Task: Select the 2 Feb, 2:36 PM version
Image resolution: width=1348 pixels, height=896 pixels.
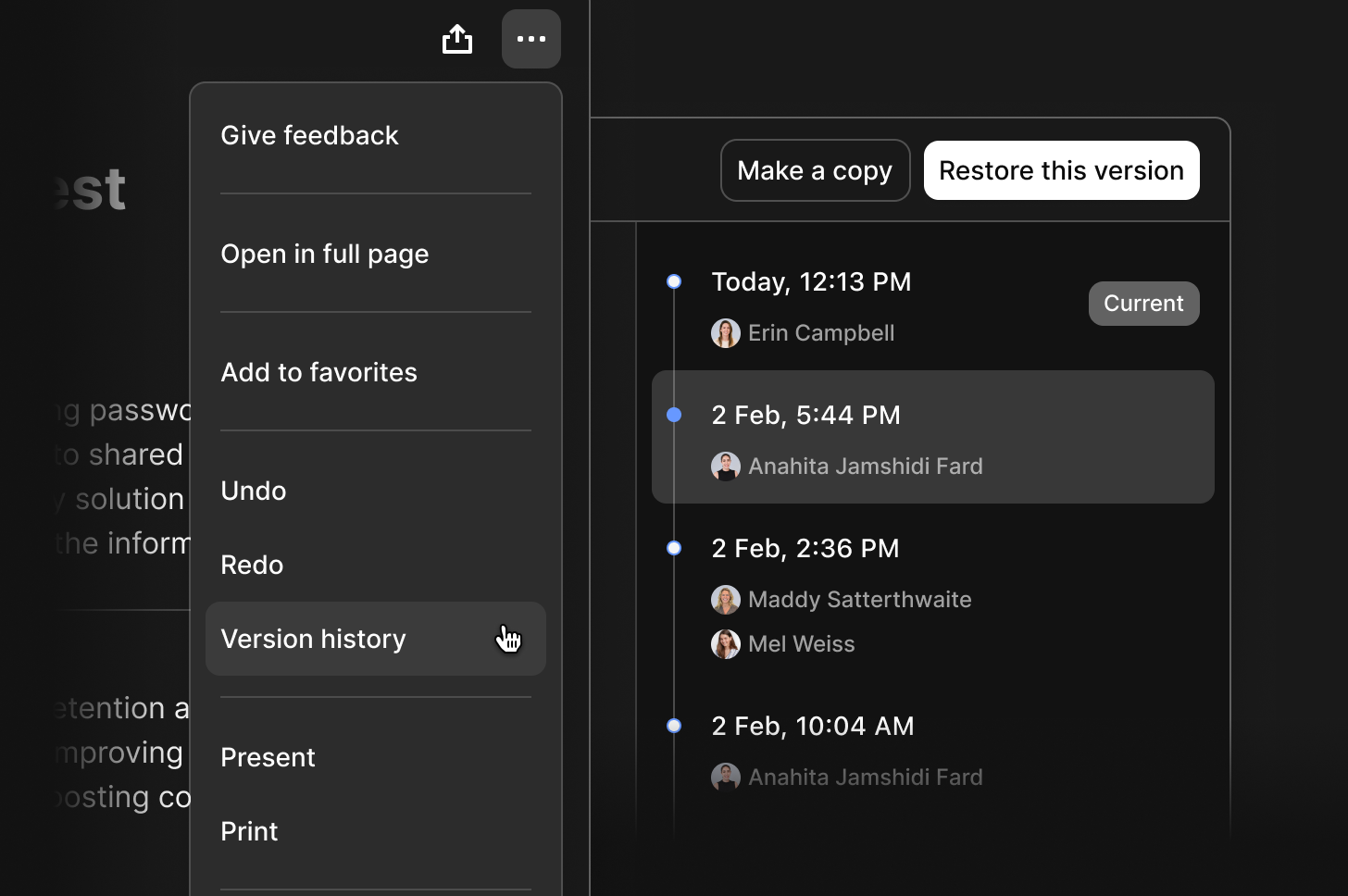Action: tap(933, 592)
